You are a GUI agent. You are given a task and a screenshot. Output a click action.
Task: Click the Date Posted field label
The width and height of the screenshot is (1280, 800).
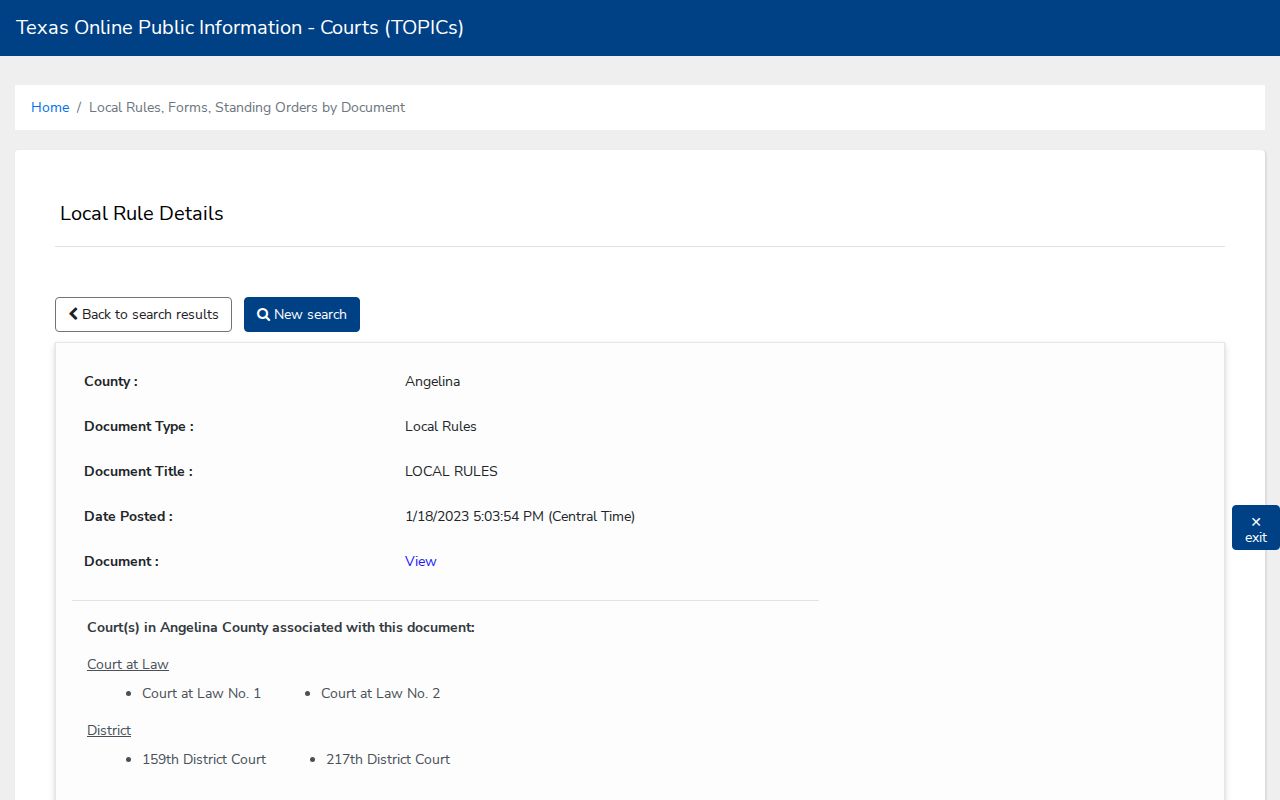click(x=128, y=516)
